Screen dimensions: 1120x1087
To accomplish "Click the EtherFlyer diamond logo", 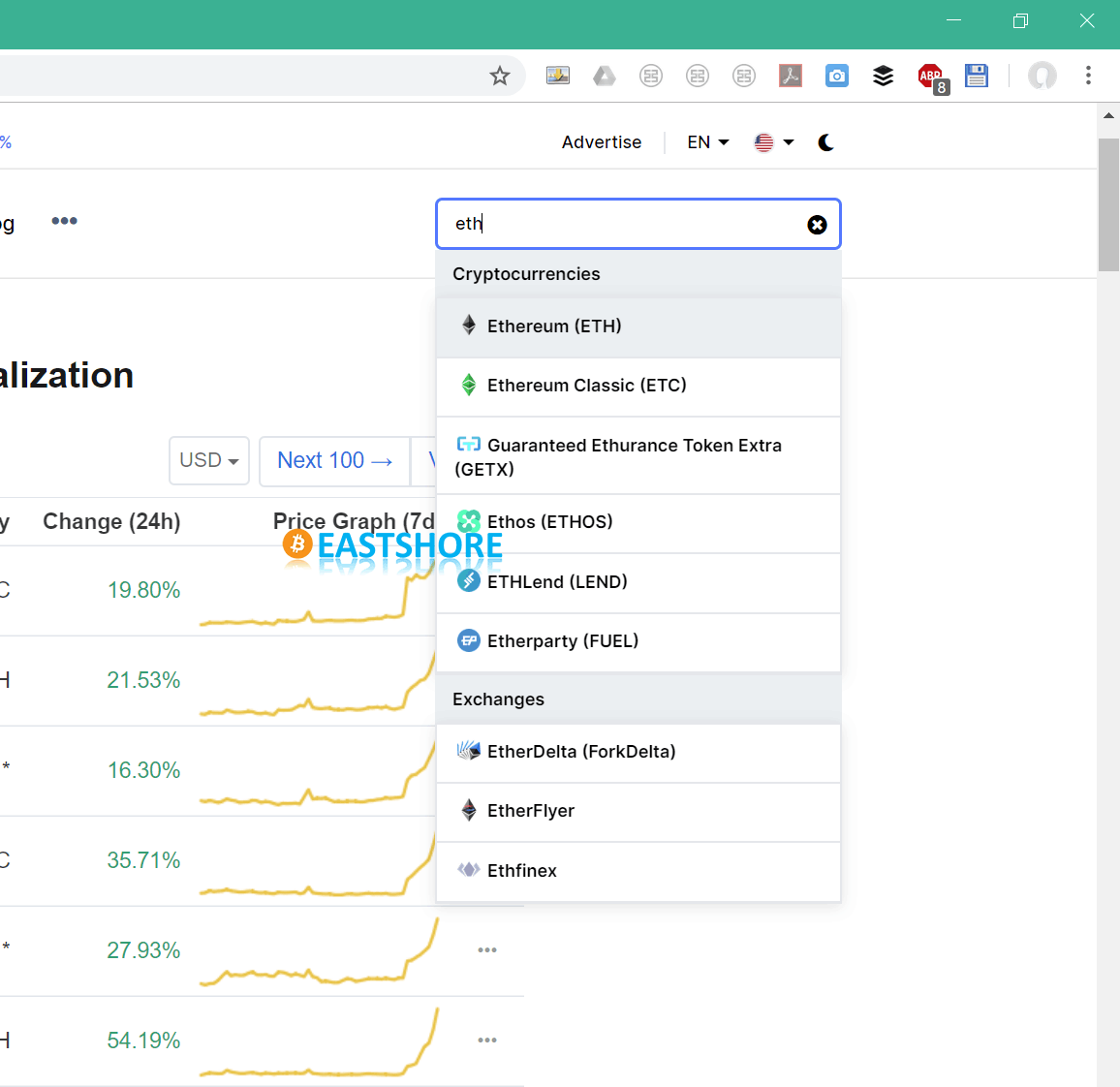I will point(469,810).
